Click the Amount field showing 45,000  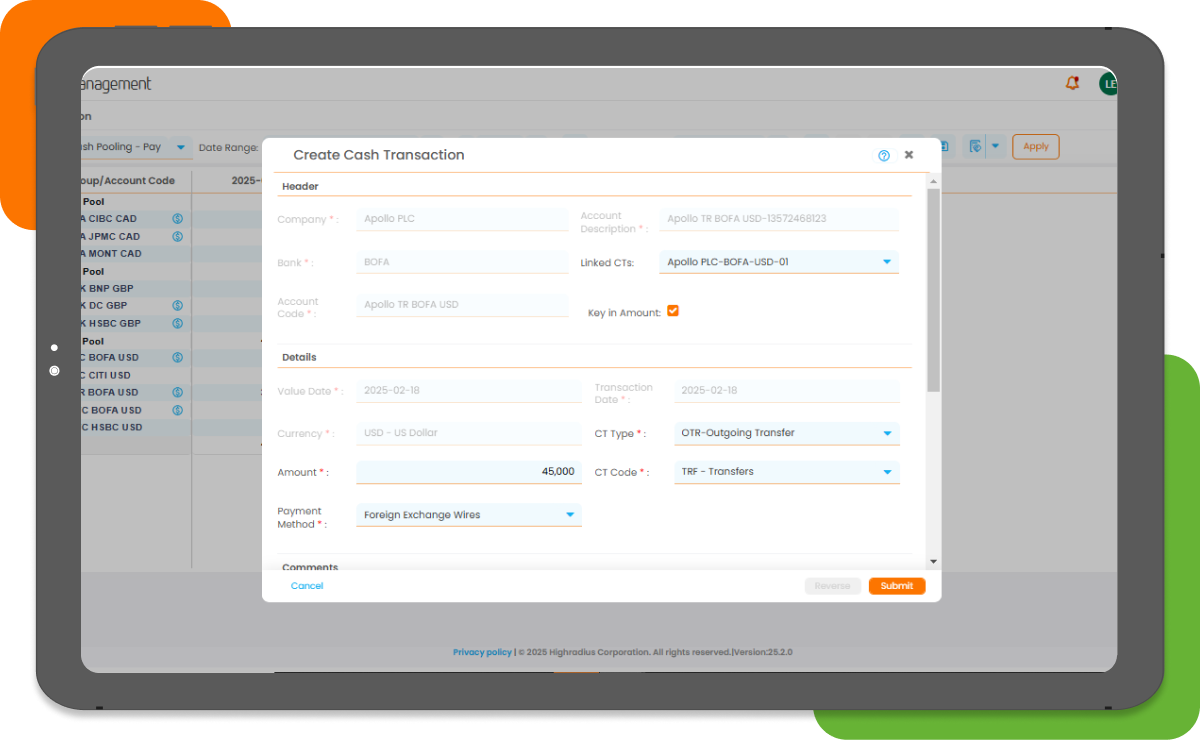468,471
